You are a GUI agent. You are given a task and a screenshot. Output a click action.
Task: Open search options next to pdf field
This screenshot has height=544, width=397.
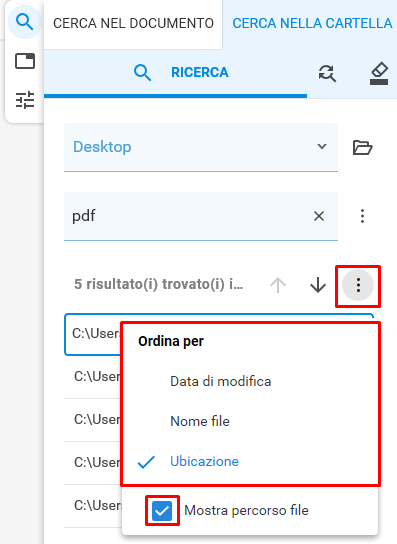point(362,216)
